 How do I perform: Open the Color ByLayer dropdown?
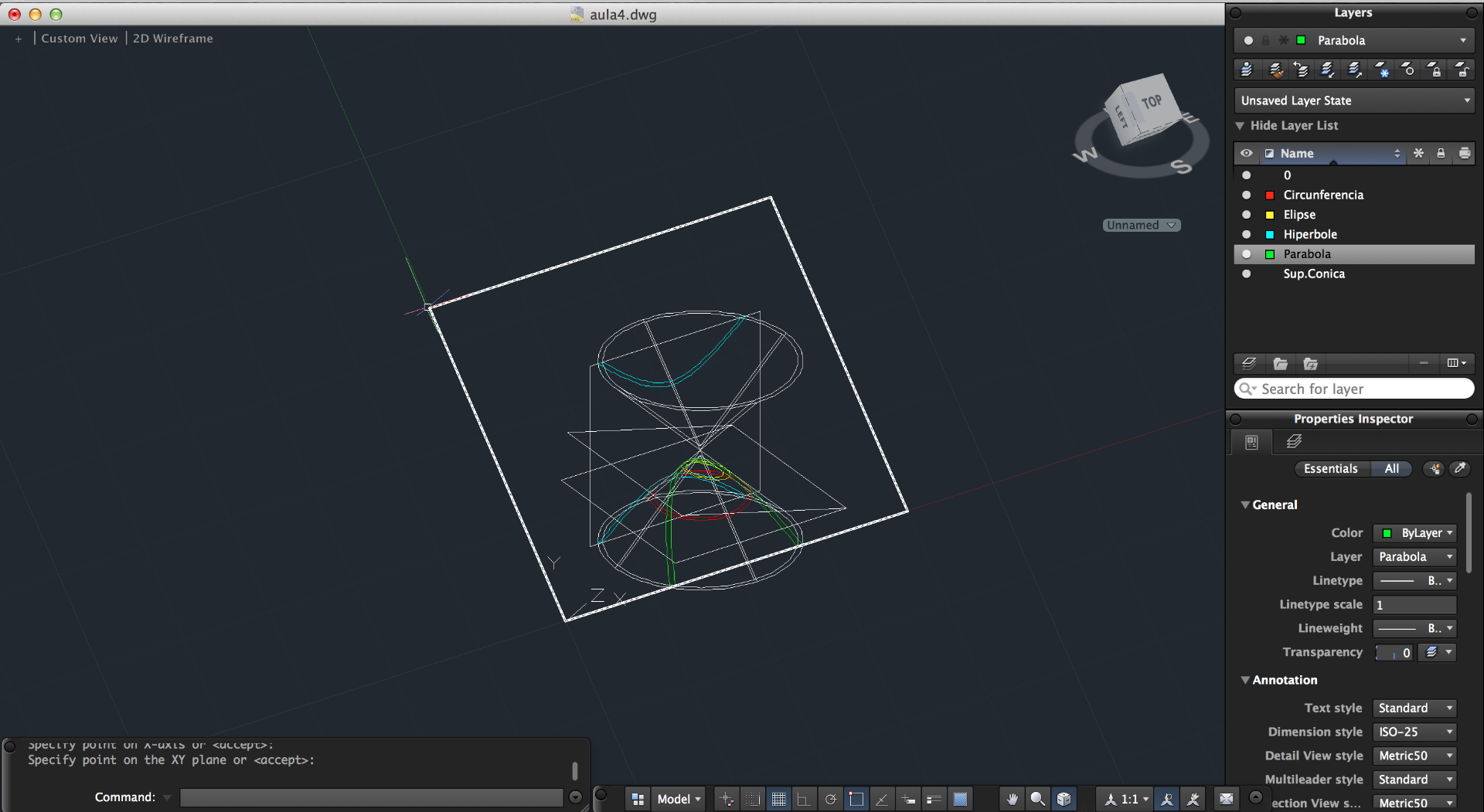1414,533
